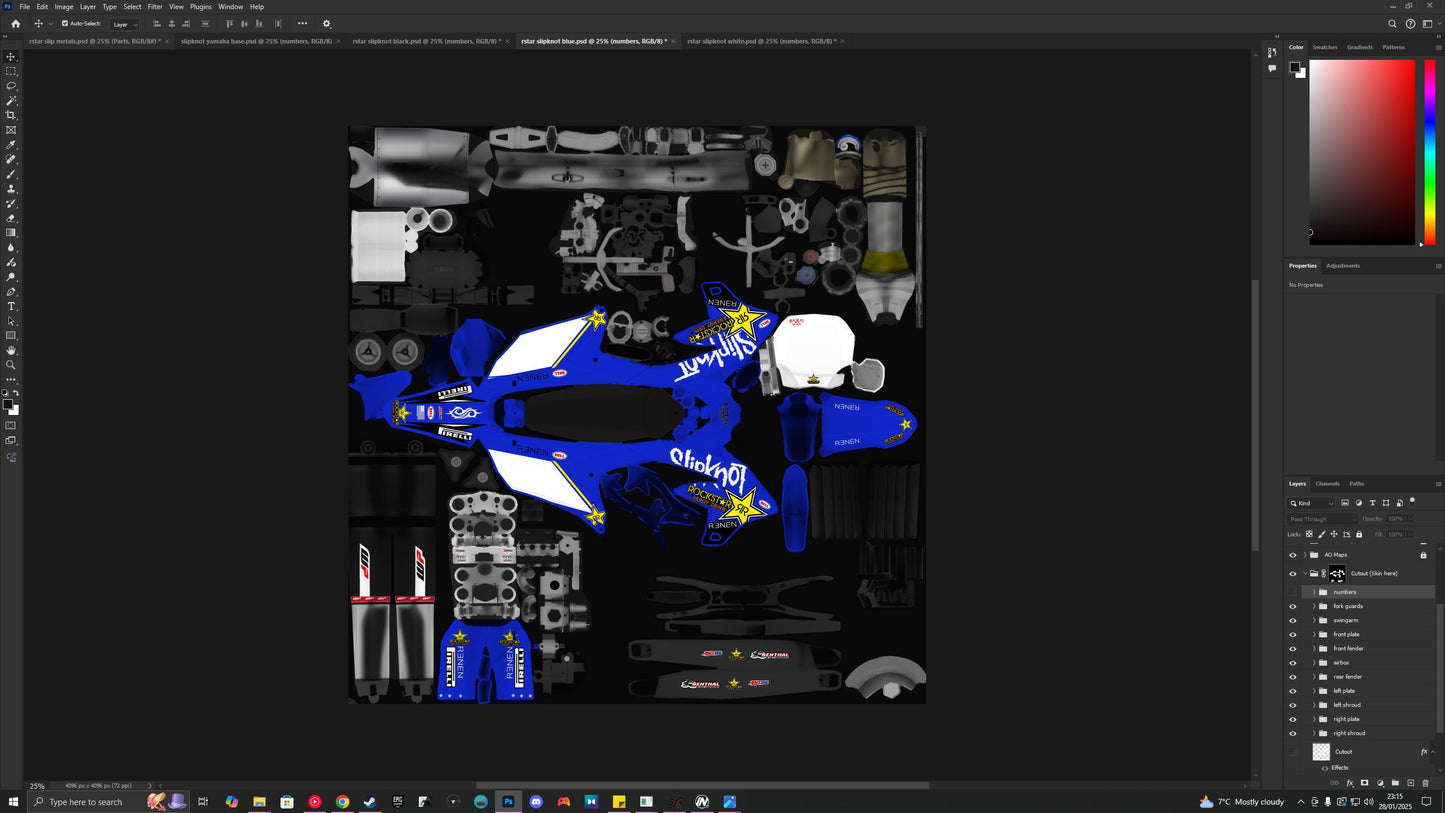The width and height of the screenshot is (1445, 813).
Task: Delete layer with trash icon
Action: point(1426,783)
